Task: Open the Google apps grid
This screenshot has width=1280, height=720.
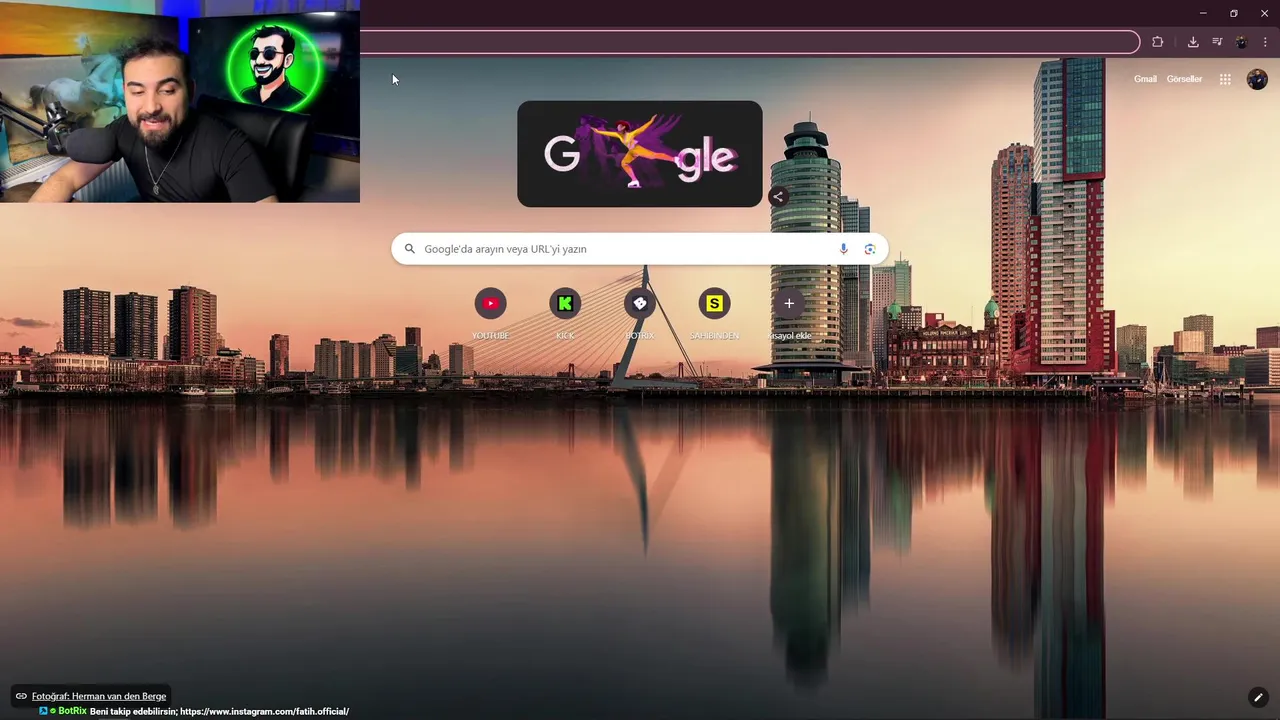Action: point(1225,79)
